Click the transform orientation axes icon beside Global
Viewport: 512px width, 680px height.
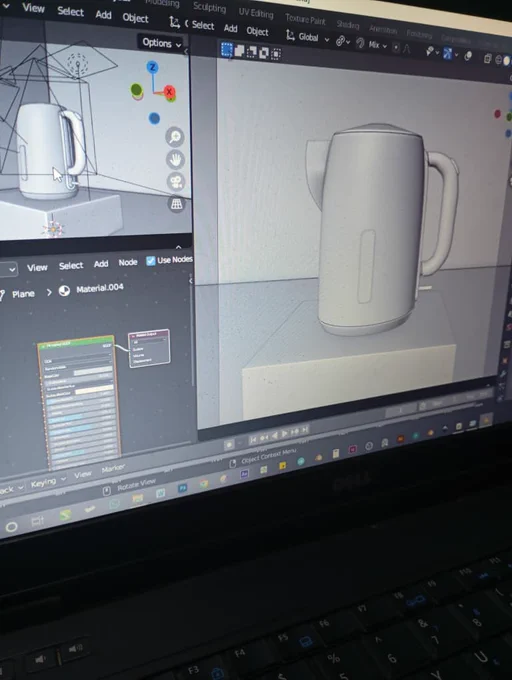(x=290, y=35)
